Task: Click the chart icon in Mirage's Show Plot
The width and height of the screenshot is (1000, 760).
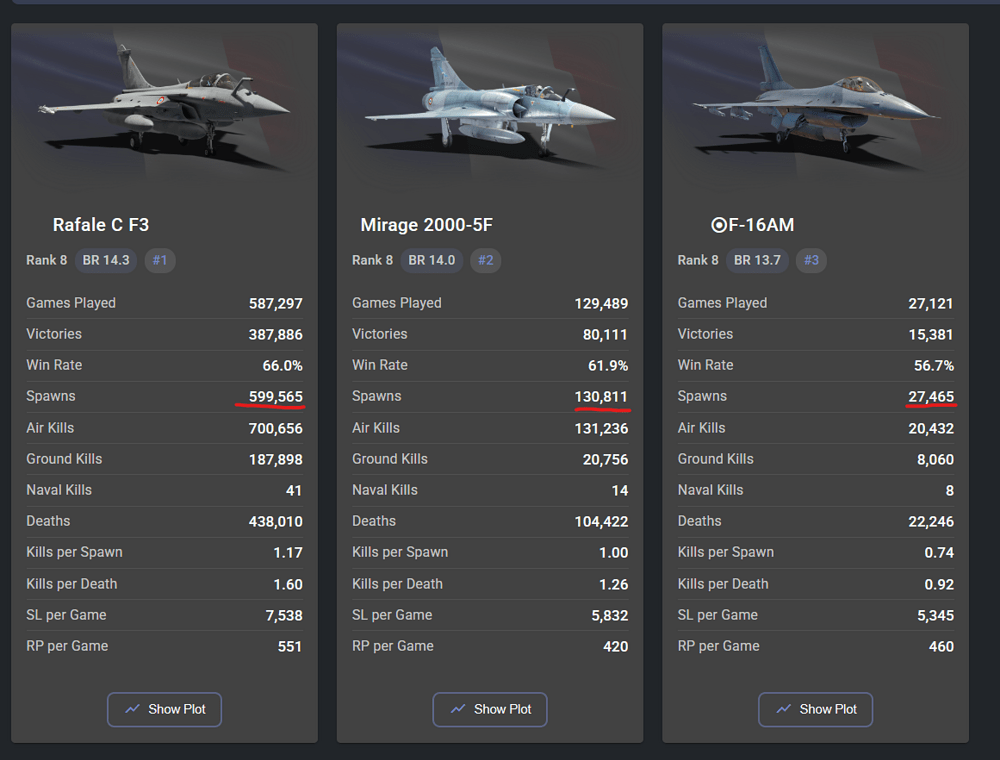Action: point(458,709)
